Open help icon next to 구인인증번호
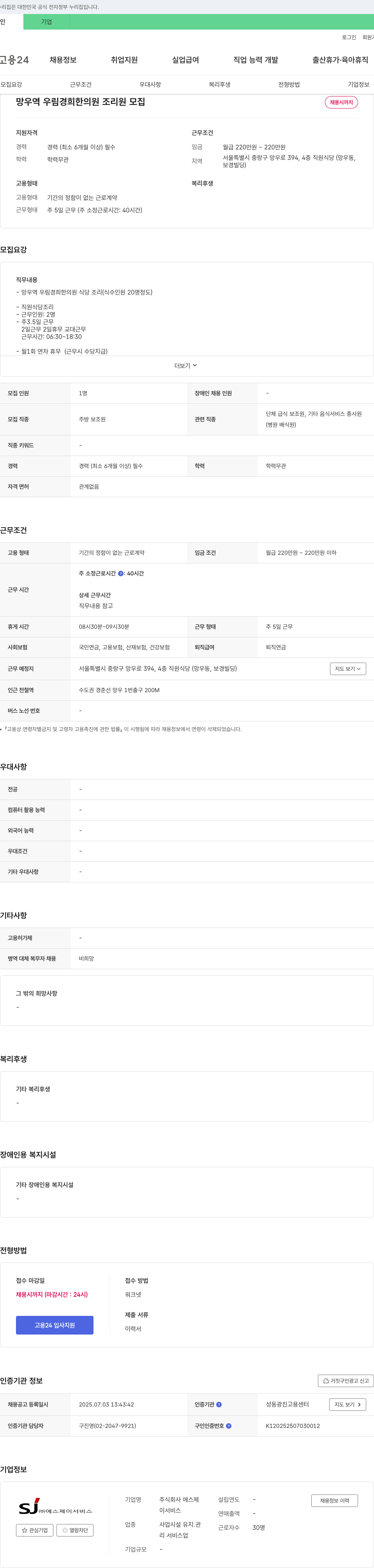Screen dimensions: 374x1568 click(x=228, y=1426)
